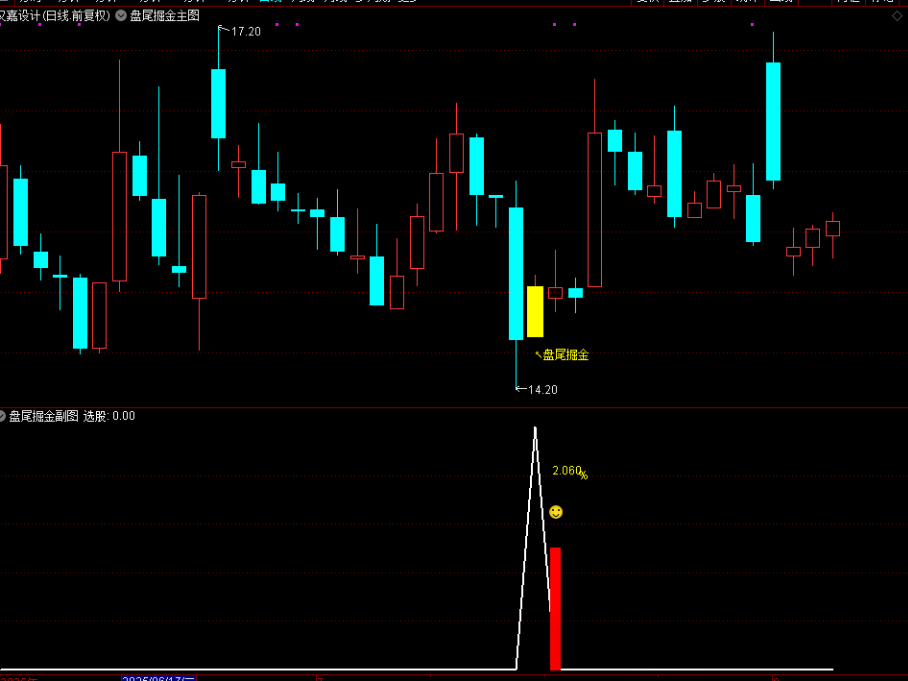Select the yellow highlighted candlestick
Image resolution: width=908 pixels, height=681 pixels.
coord(535,311)
